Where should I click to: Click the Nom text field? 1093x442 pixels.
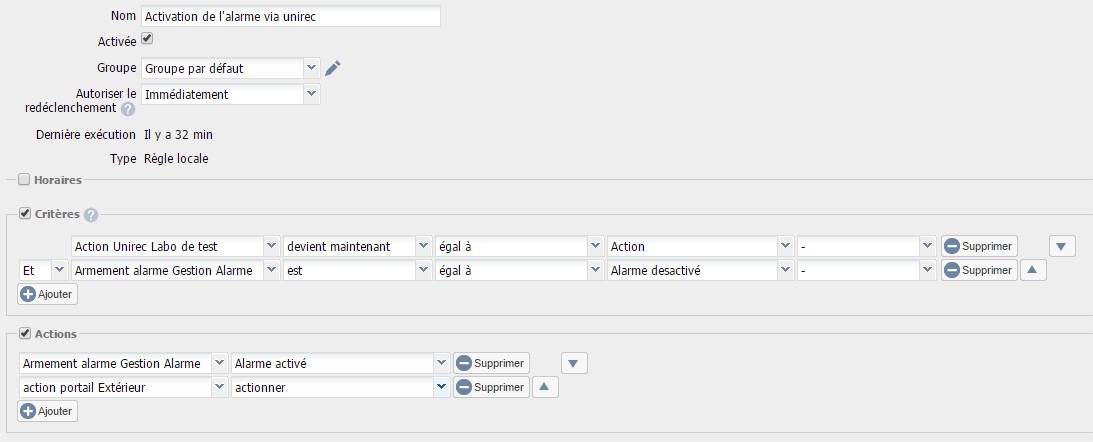291,16
